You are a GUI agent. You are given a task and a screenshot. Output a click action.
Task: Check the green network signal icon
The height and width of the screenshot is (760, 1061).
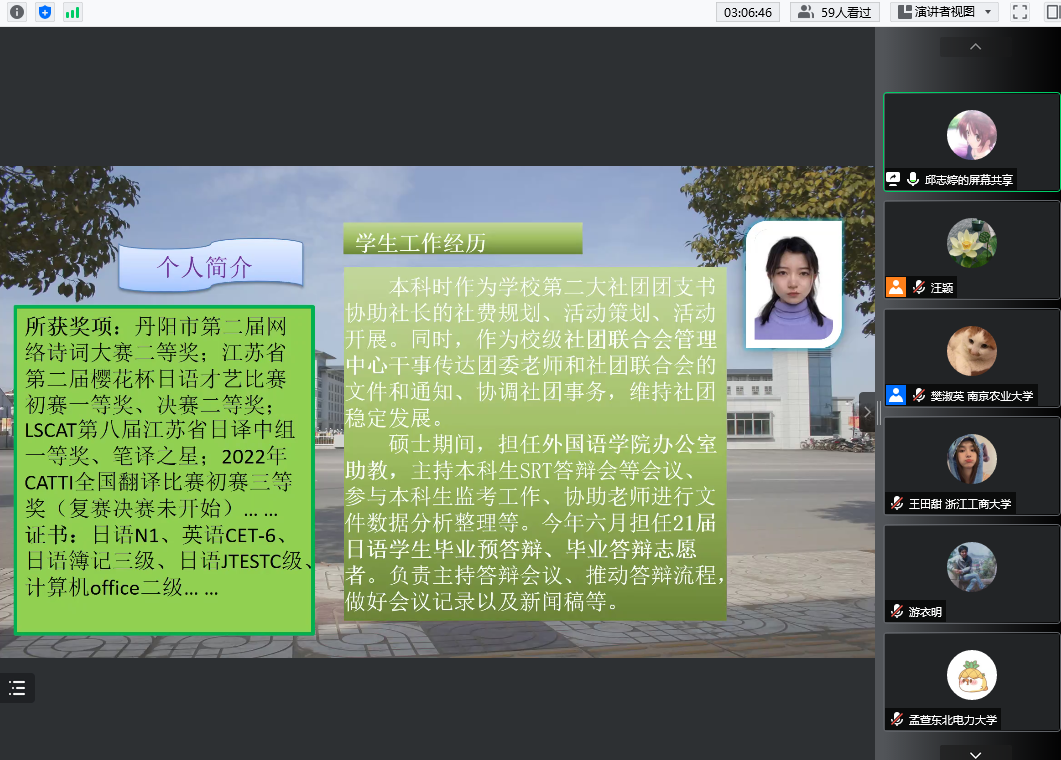point(73,12)
